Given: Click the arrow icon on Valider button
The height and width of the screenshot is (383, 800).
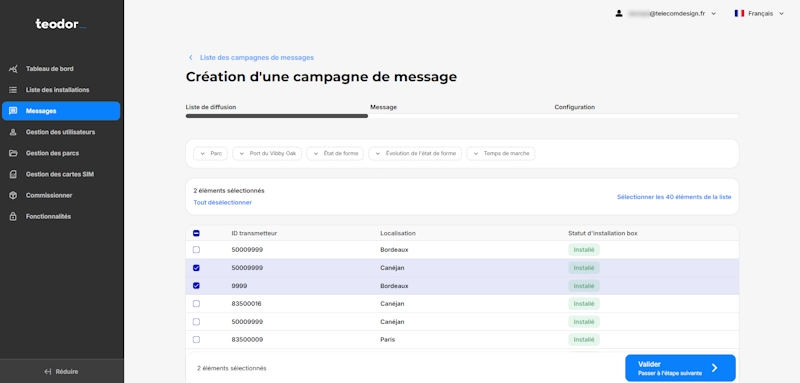Looking at the screenshot, I should click(714, 368).
